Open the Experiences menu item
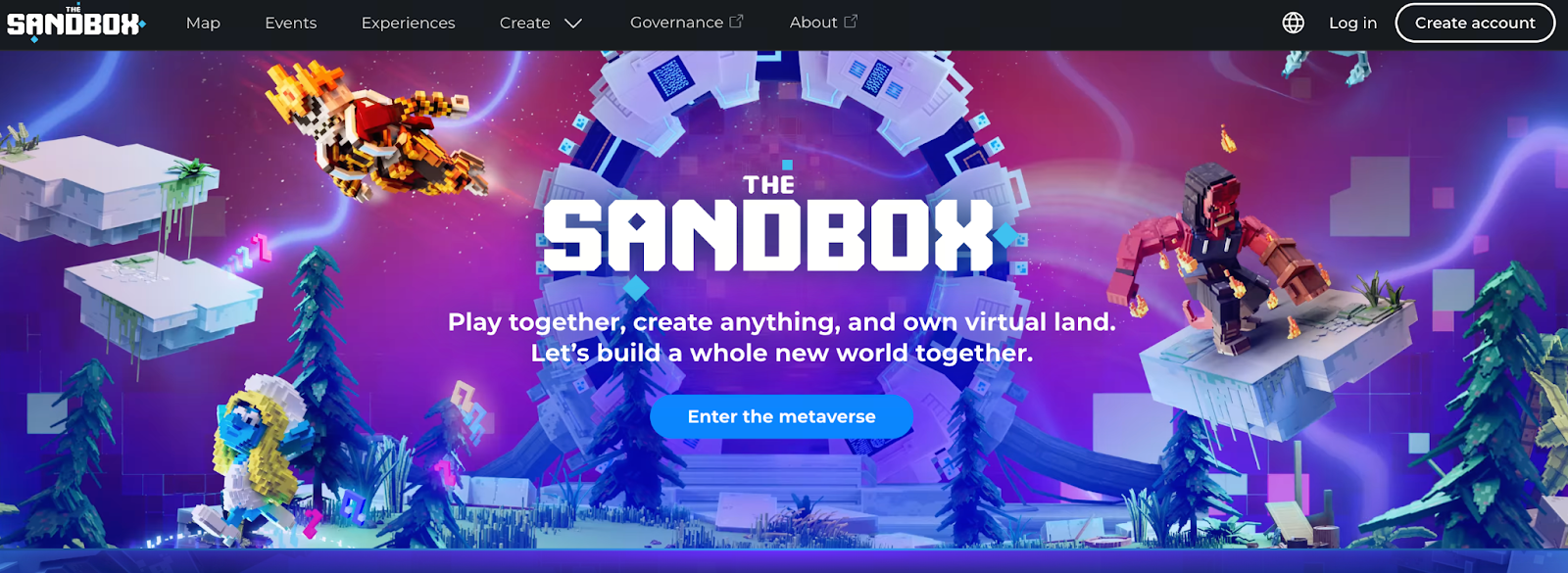1568x573 pixels. [408, 23]
